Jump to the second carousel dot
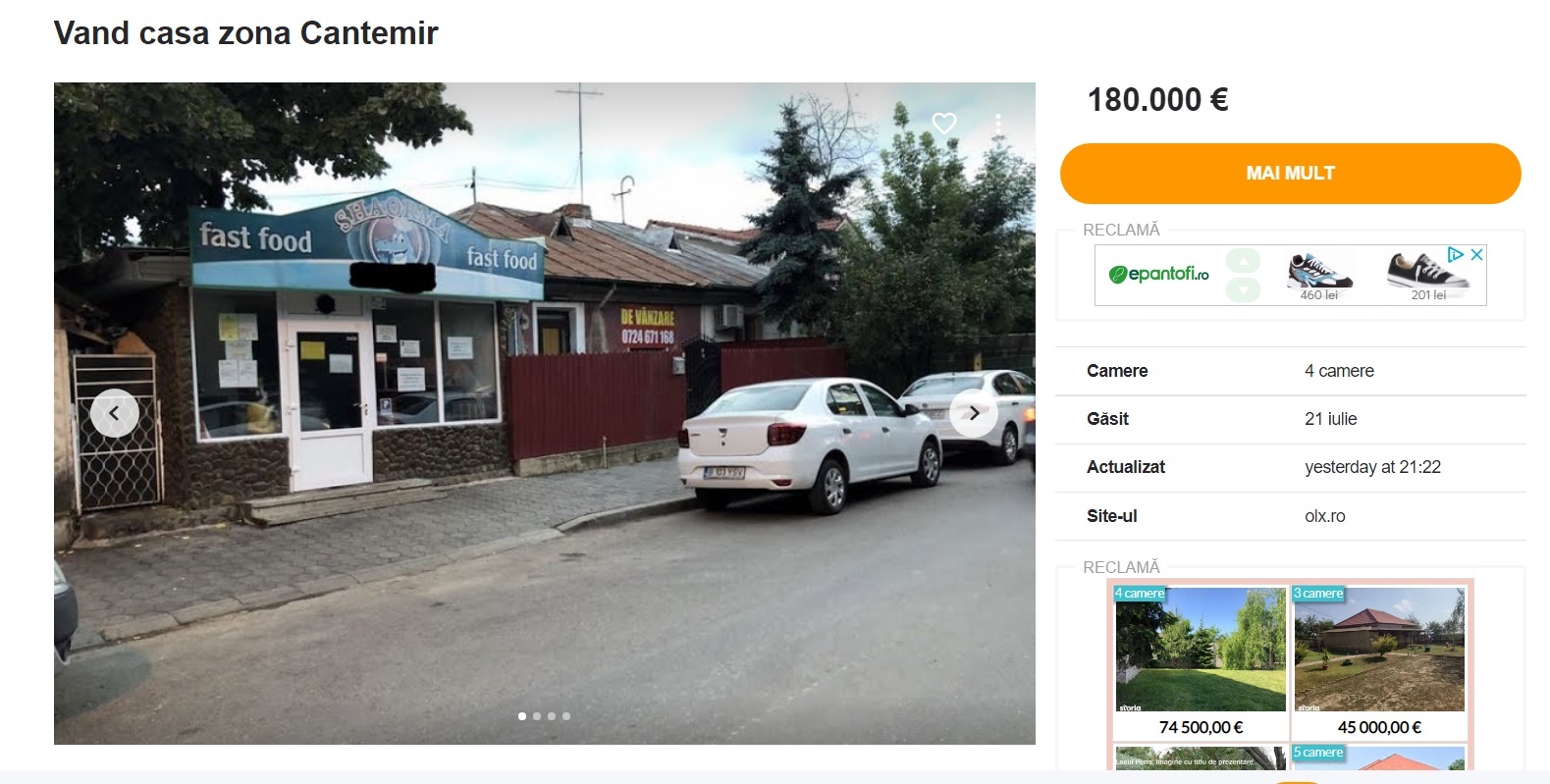The height and width of the screenshot is (784, 1550). (x=537, y=716)
